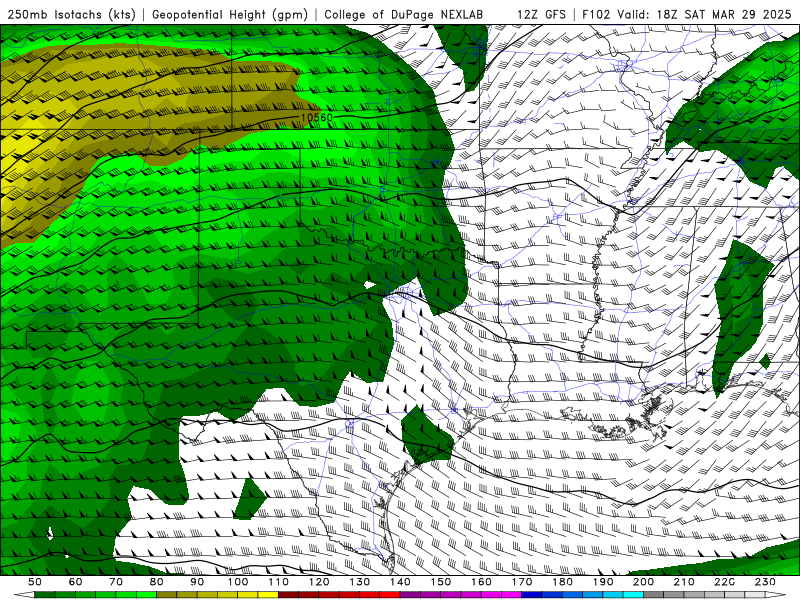Click the right arrow end of color bar
The image size is (800, 600).
tap(775, 595)
